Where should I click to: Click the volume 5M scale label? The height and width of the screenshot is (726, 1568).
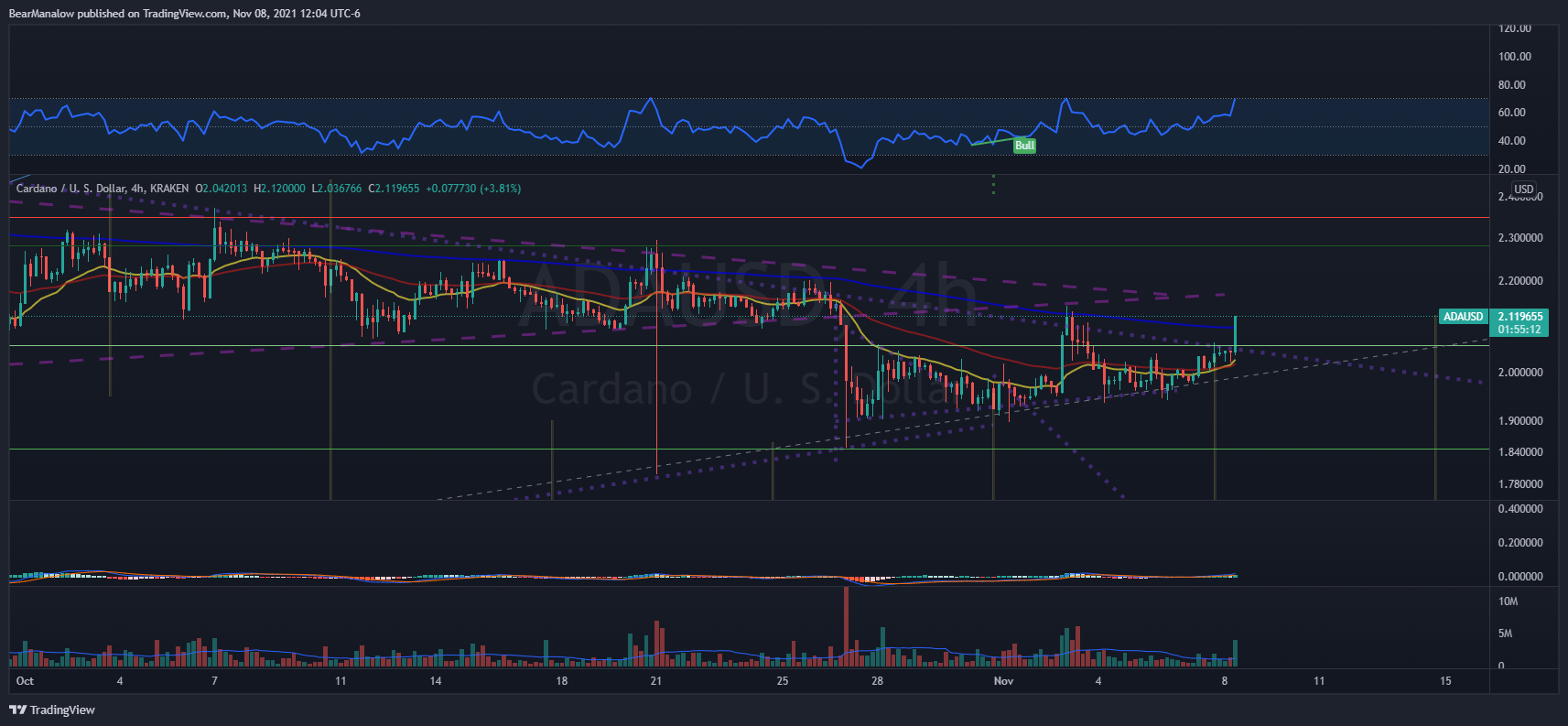1505,634
